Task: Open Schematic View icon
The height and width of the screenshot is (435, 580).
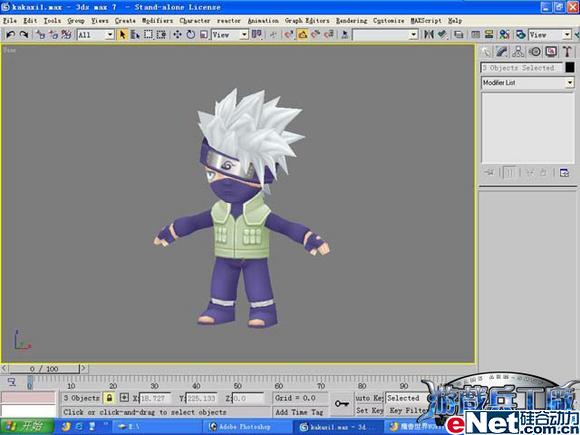Action: (489, 35)
